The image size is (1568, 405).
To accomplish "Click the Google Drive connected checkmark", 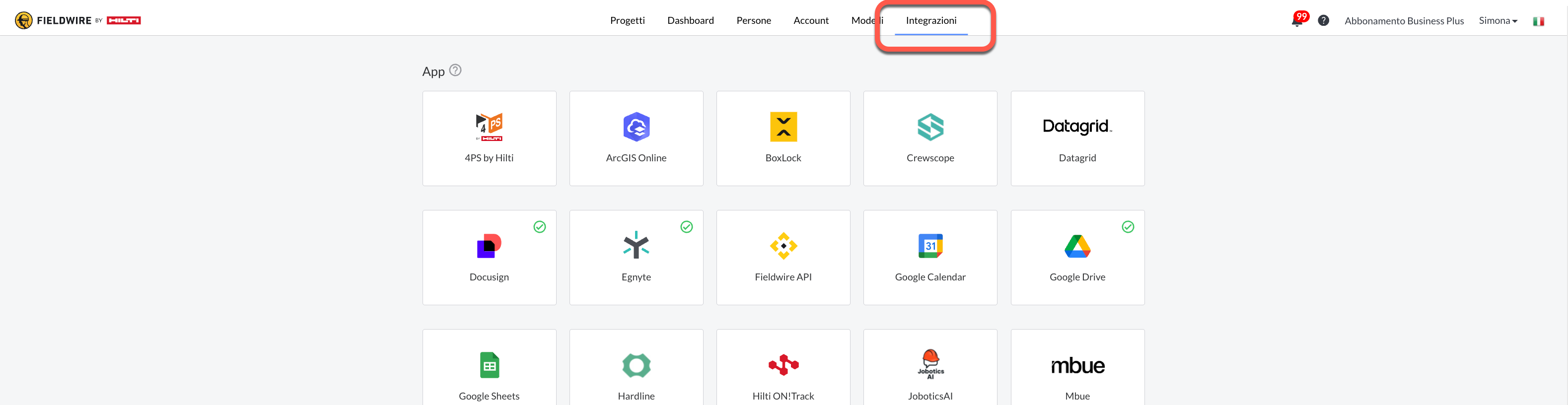I will pyautogui.click(x=1128, y=227).
